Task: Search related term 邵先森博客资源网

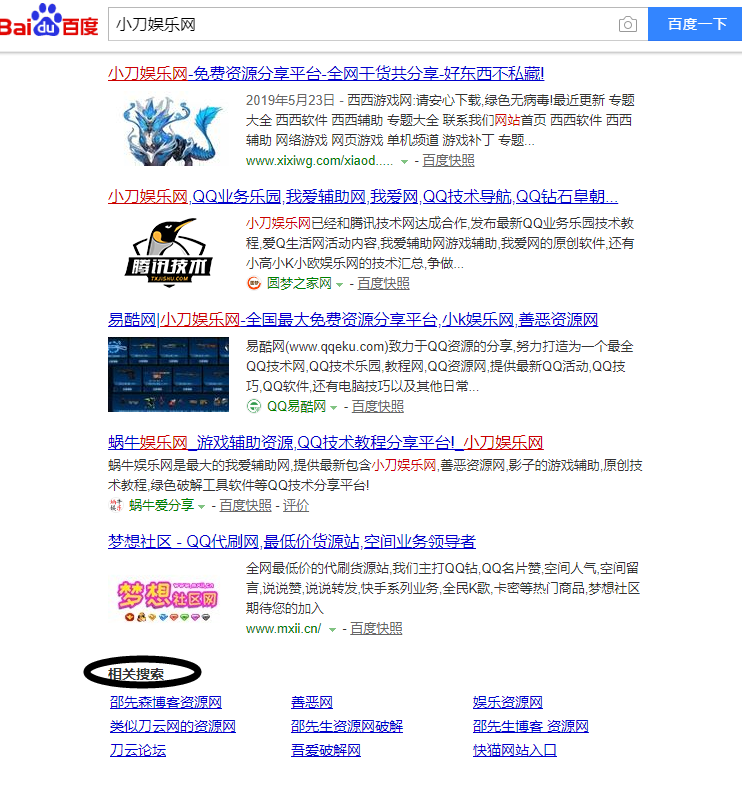Action: pos(166,702)
